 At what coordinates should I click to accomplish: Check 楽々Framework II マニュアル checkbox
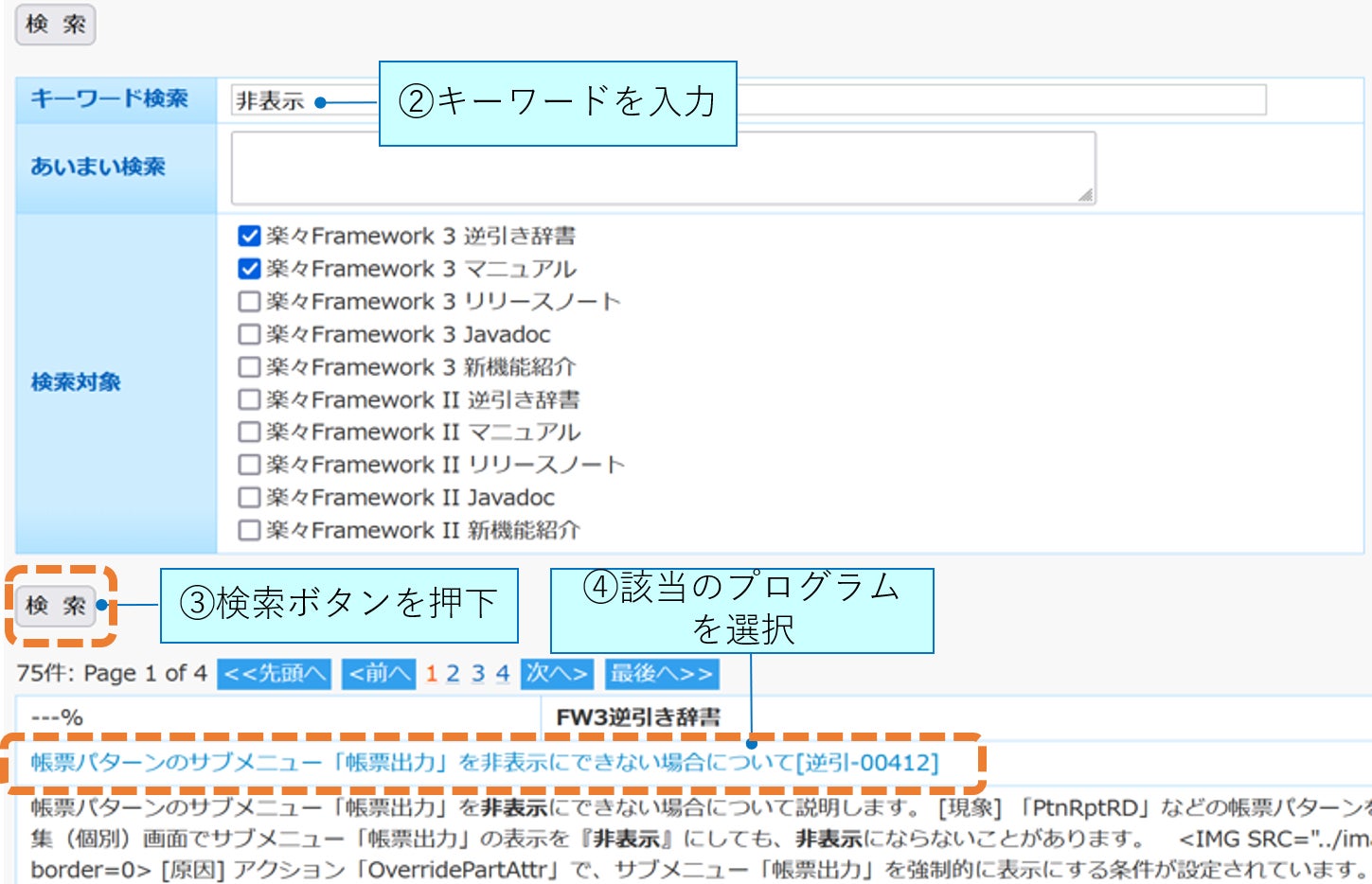tap(249, 432)
